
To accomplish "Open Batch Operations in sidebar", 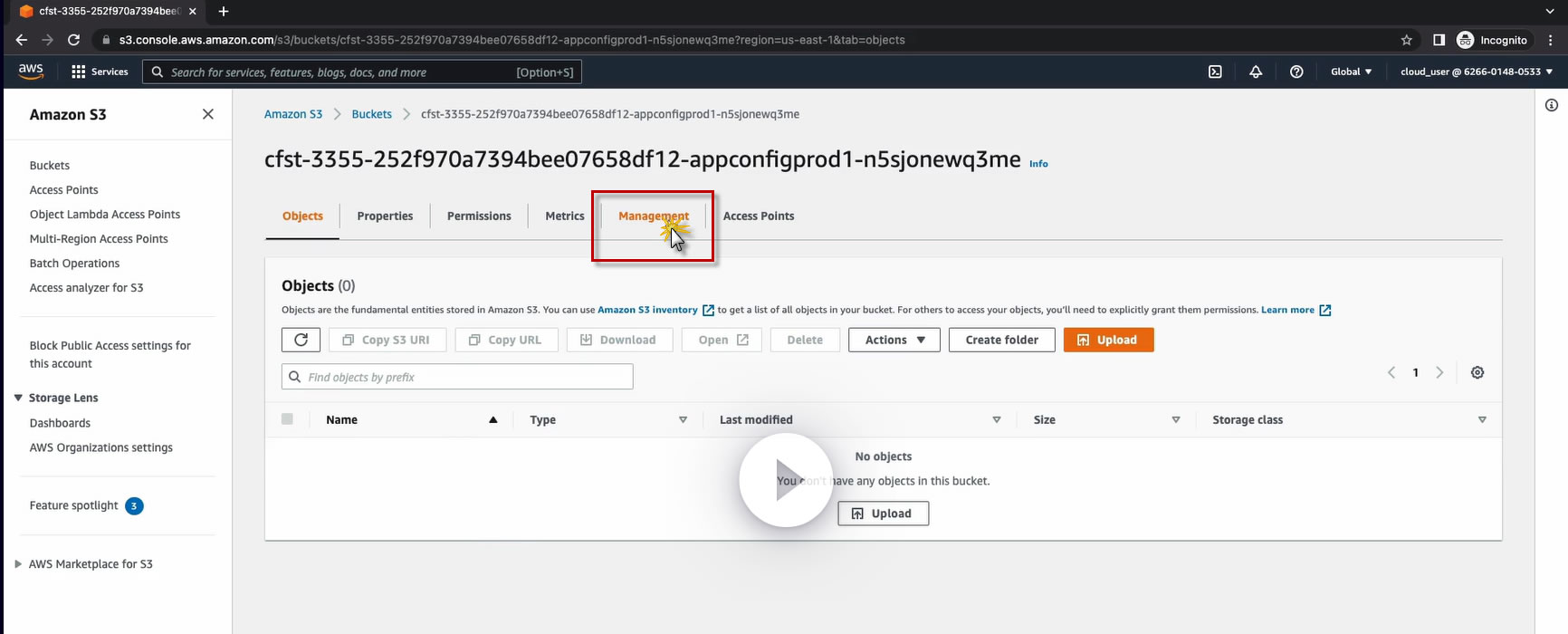I will pyautogui.click(x=74, y=263).
